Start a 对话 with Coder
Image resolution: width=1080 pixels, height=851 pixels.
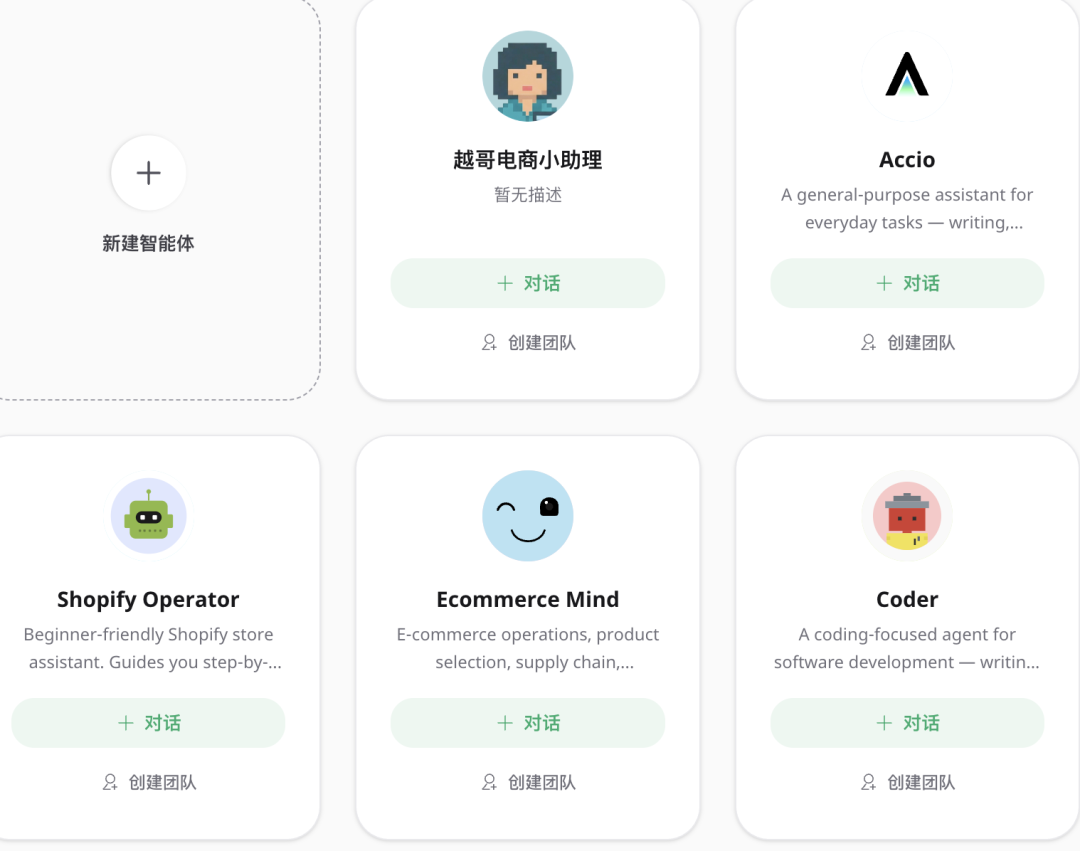pos(907,723)
